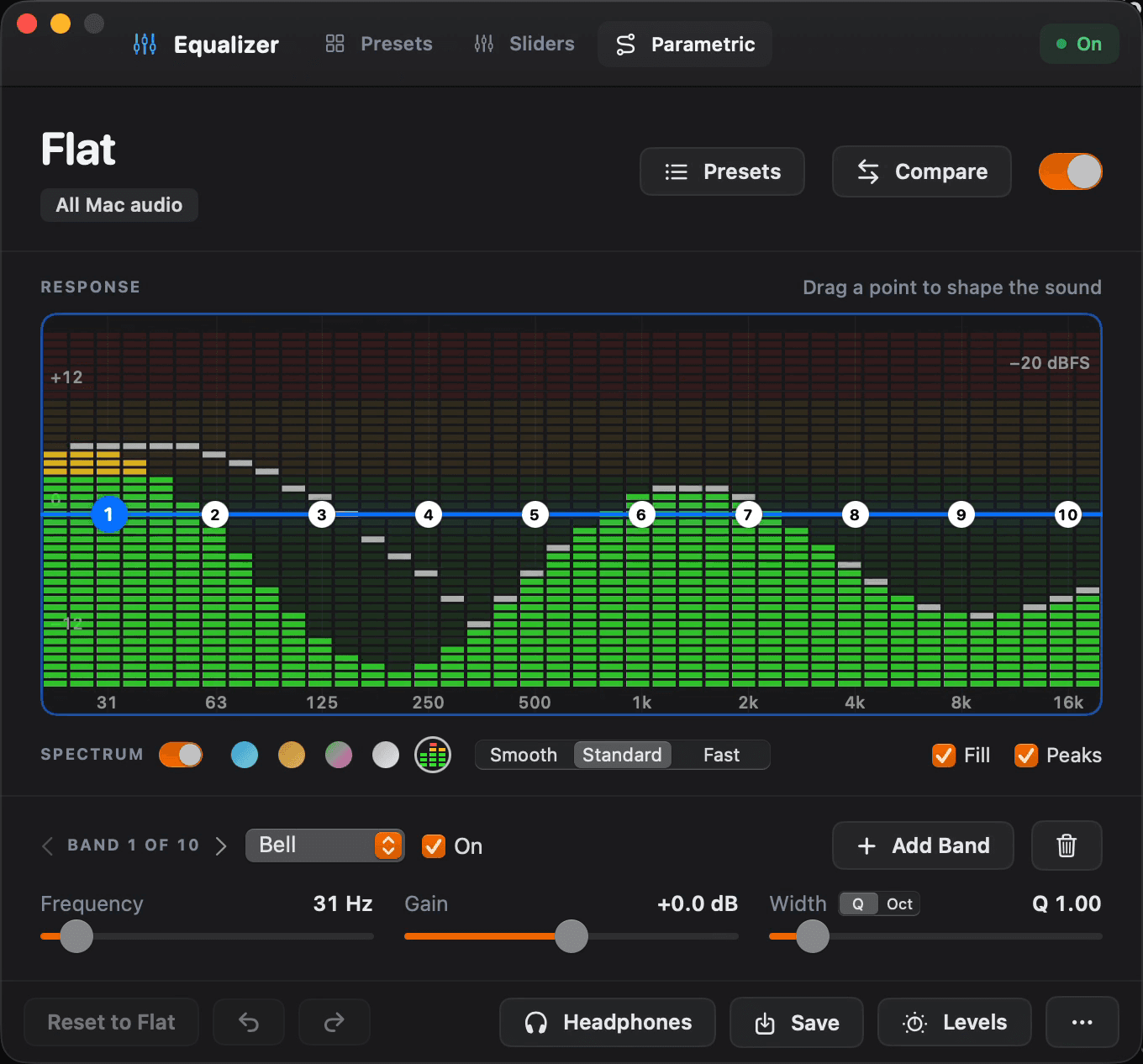Uncheck the Fill checkbox
The image size is (1143, 1064).
(x=944, y=755)
